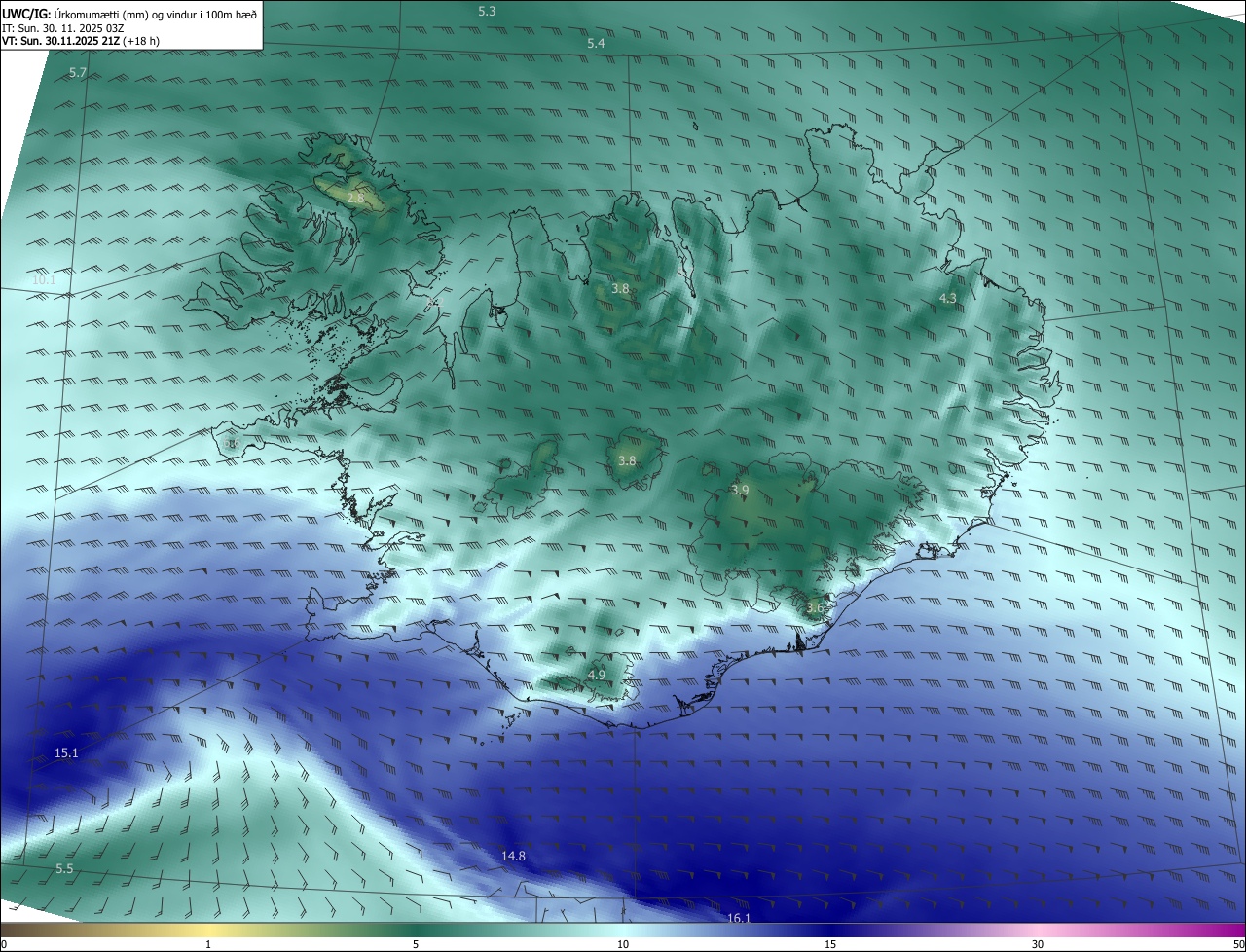Click the 4.9 value on Mýrdalsjökull glacier

596,675
